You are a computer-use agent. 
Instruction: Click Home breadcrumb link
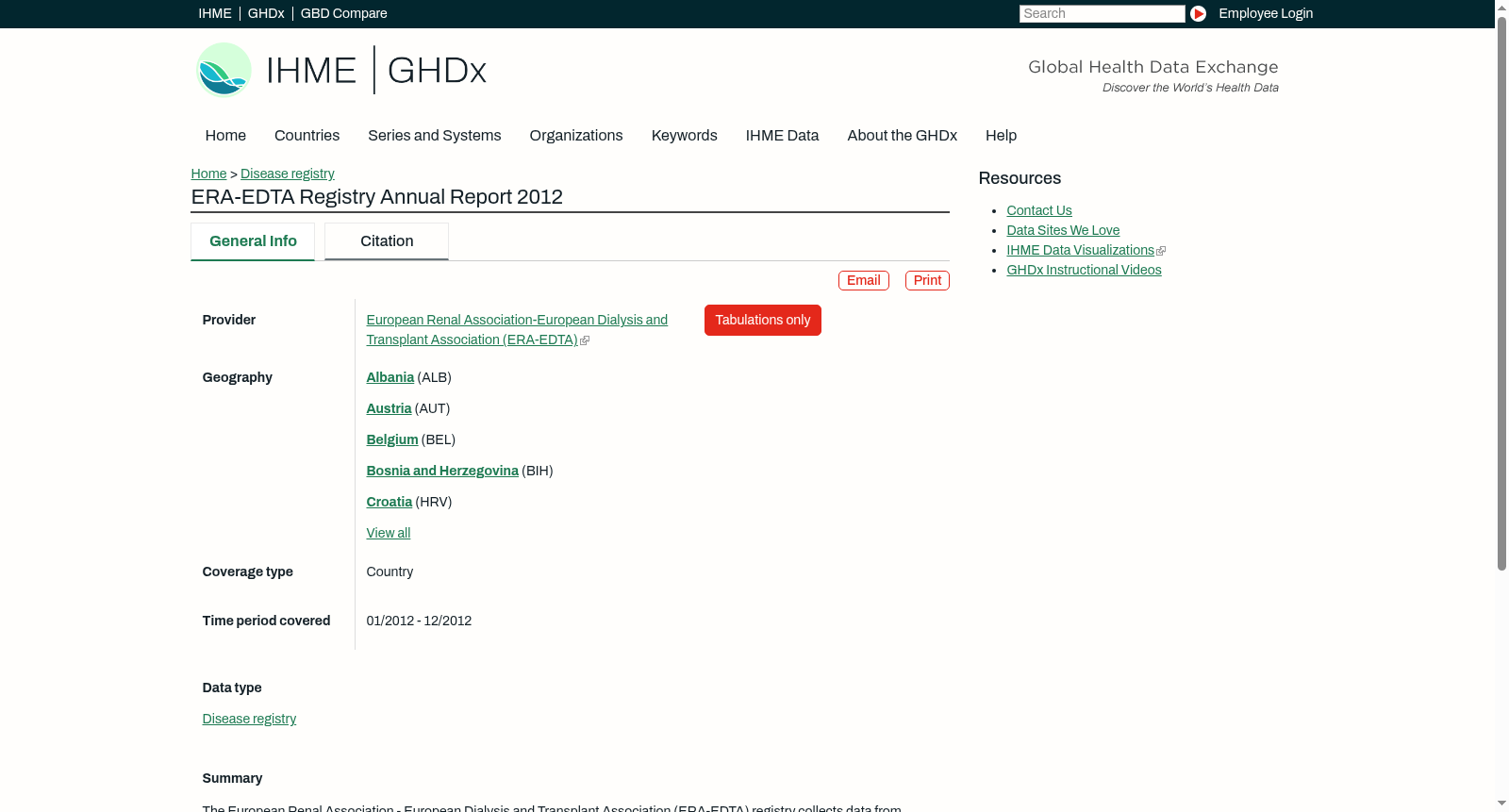pyautogui.click(x=208, y=174)
